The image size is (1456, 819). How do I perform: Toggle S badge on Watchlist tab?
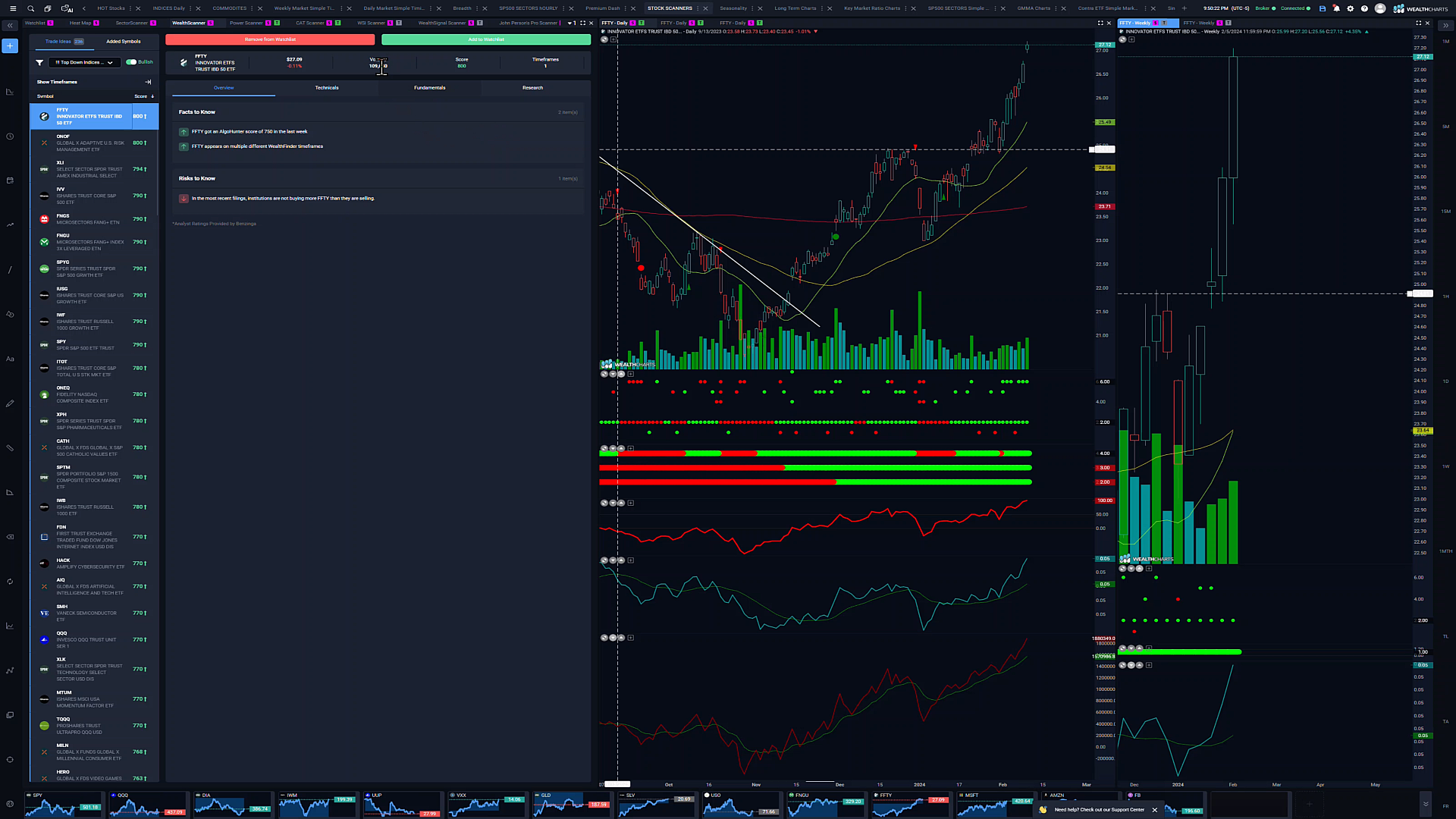click(x=51, y=23)
